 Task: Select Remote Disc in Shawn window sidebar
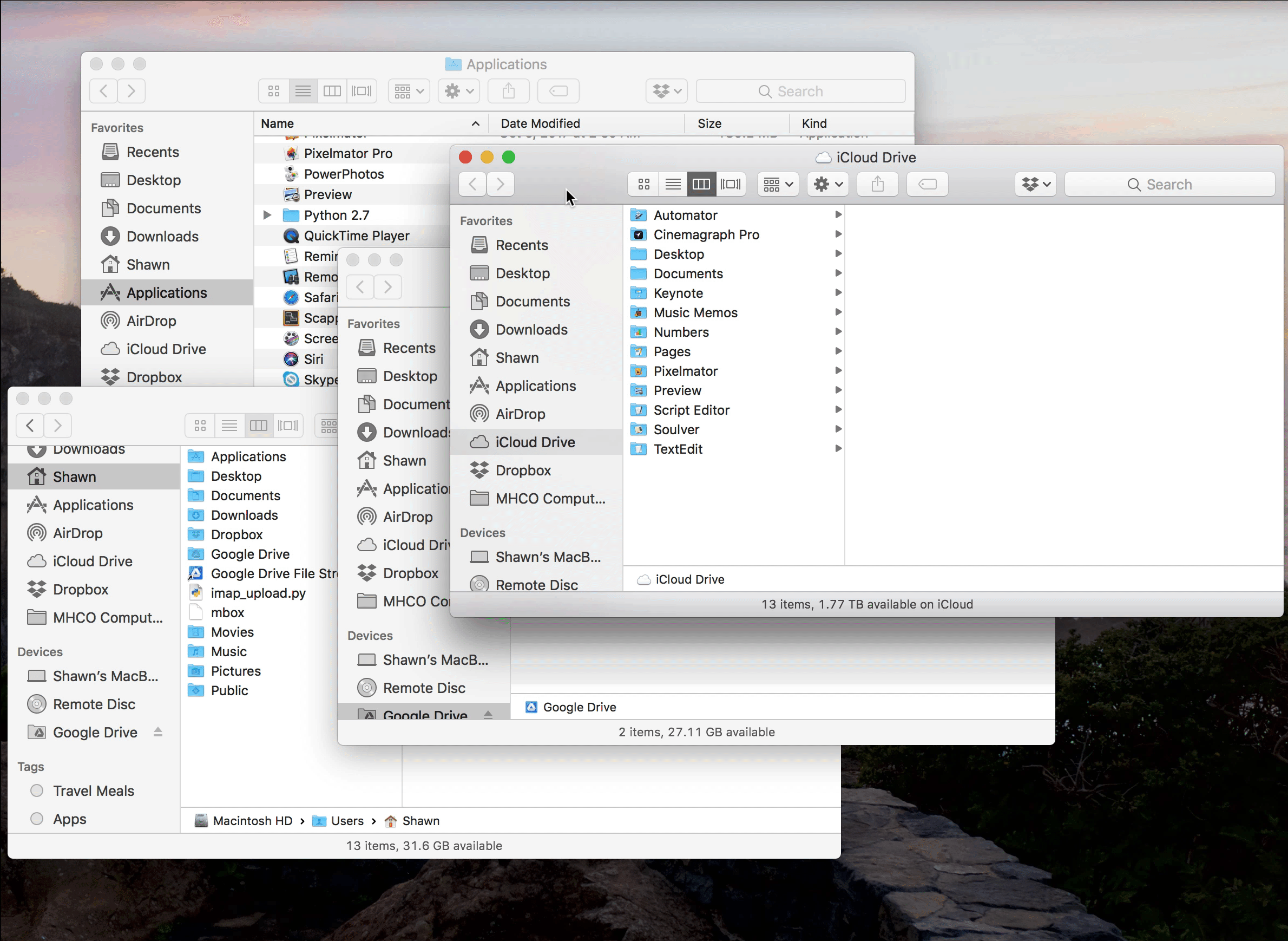[x=94, y=704]
